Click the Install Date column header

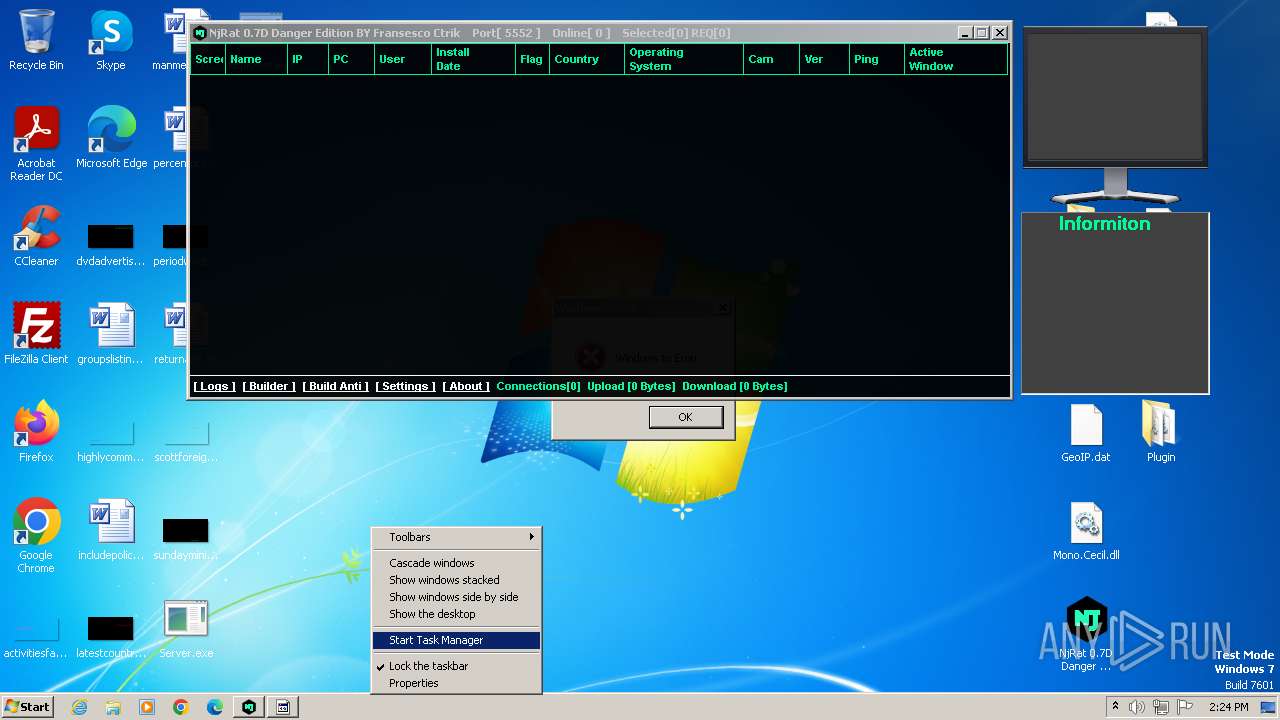pyautogui.click(x=472, y=59)
